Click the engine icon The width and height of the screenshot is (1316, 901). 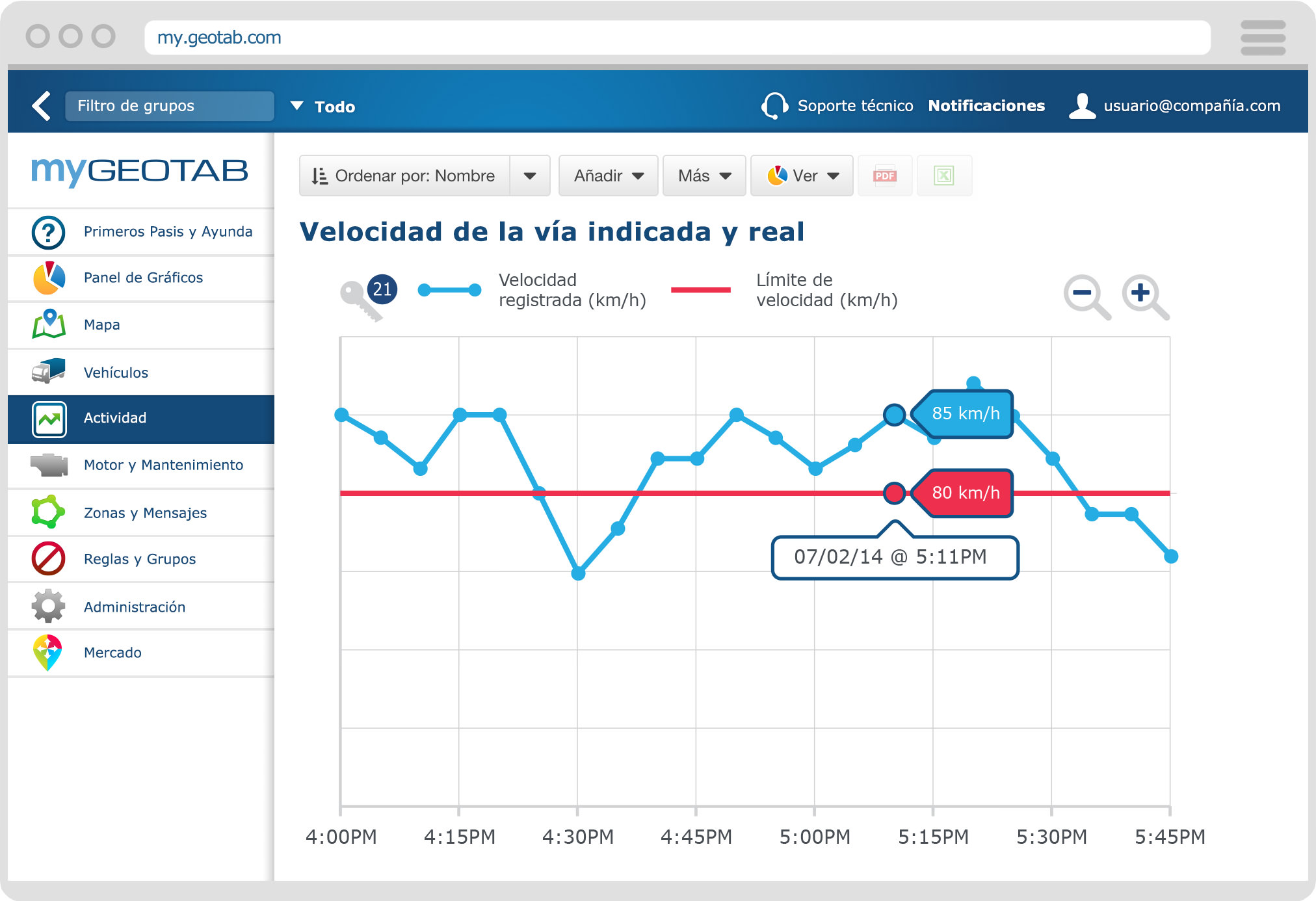tap(49, 465)
